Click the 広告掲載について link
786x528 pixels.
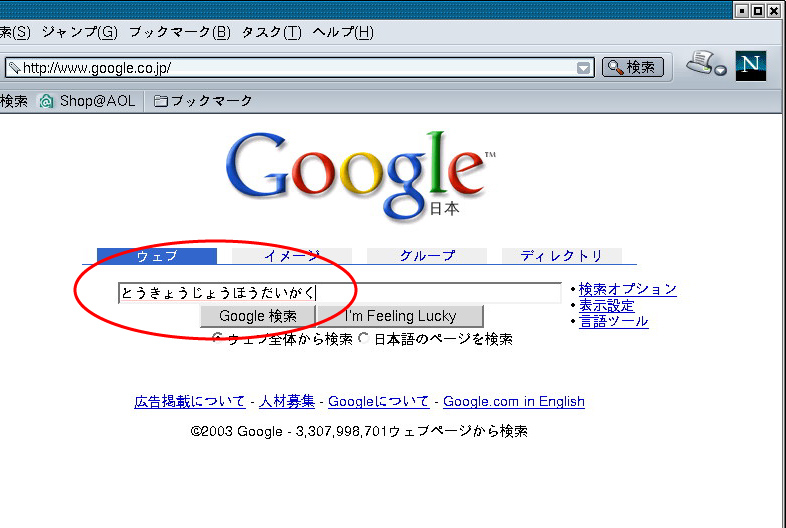coord(190,401)
